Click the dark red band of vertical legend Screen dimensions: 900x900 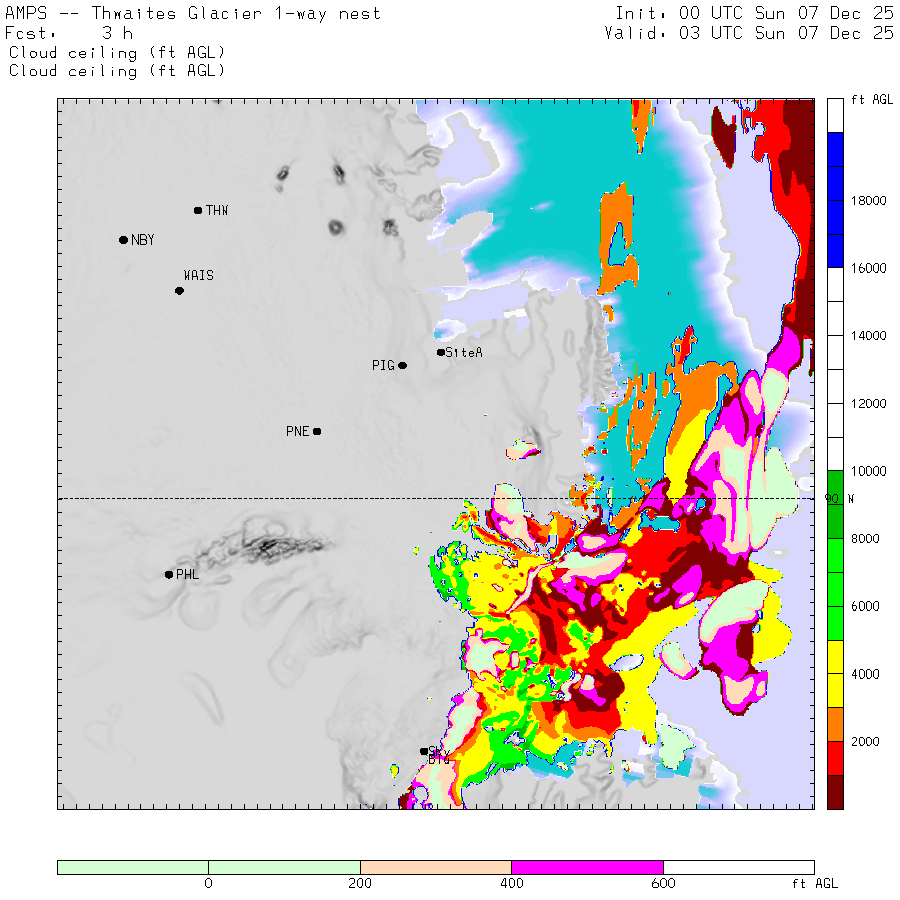point(835,792)
